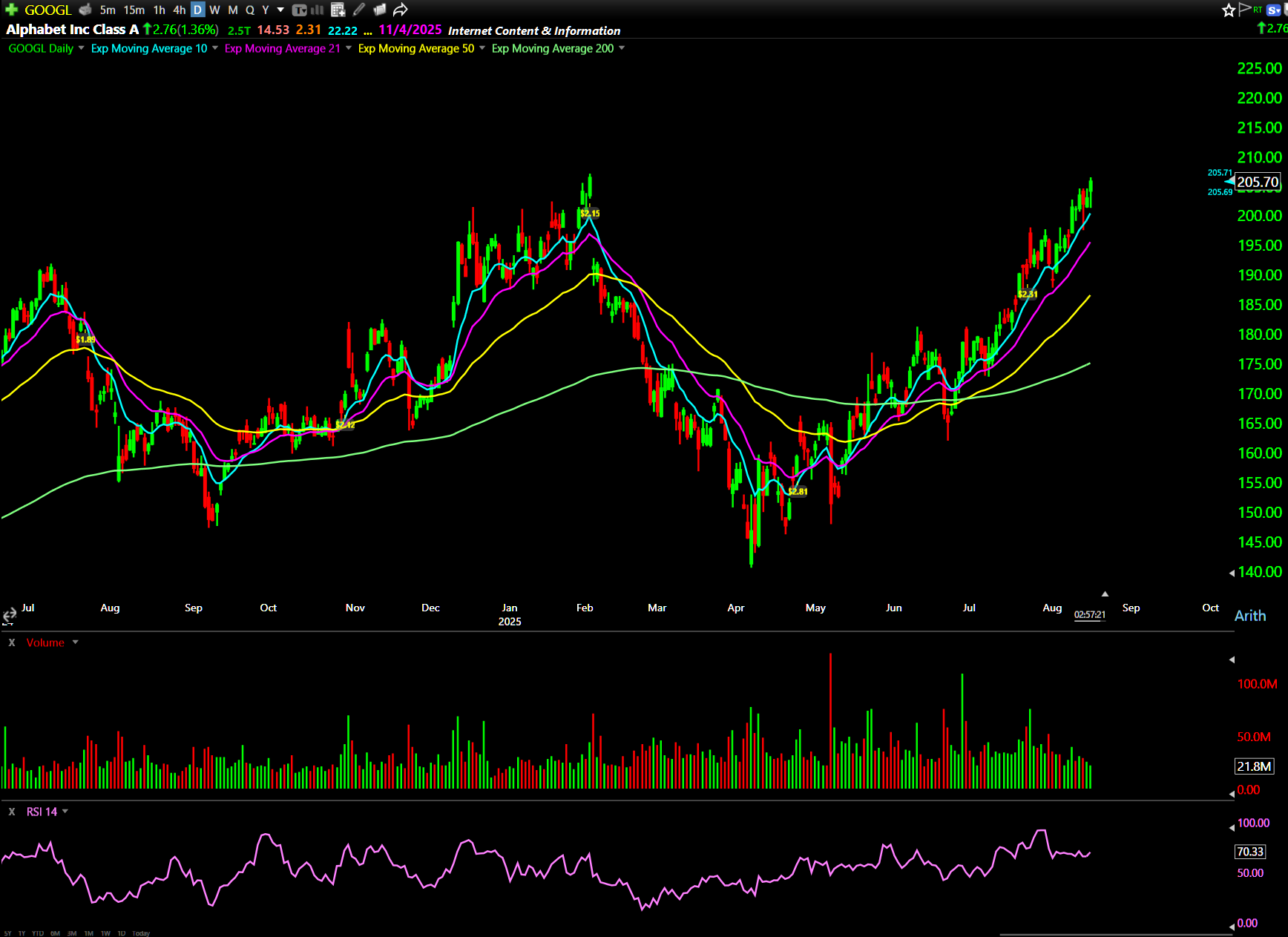
Task: Click the $2.81 earnings marker near May
Action: point(798,491)
